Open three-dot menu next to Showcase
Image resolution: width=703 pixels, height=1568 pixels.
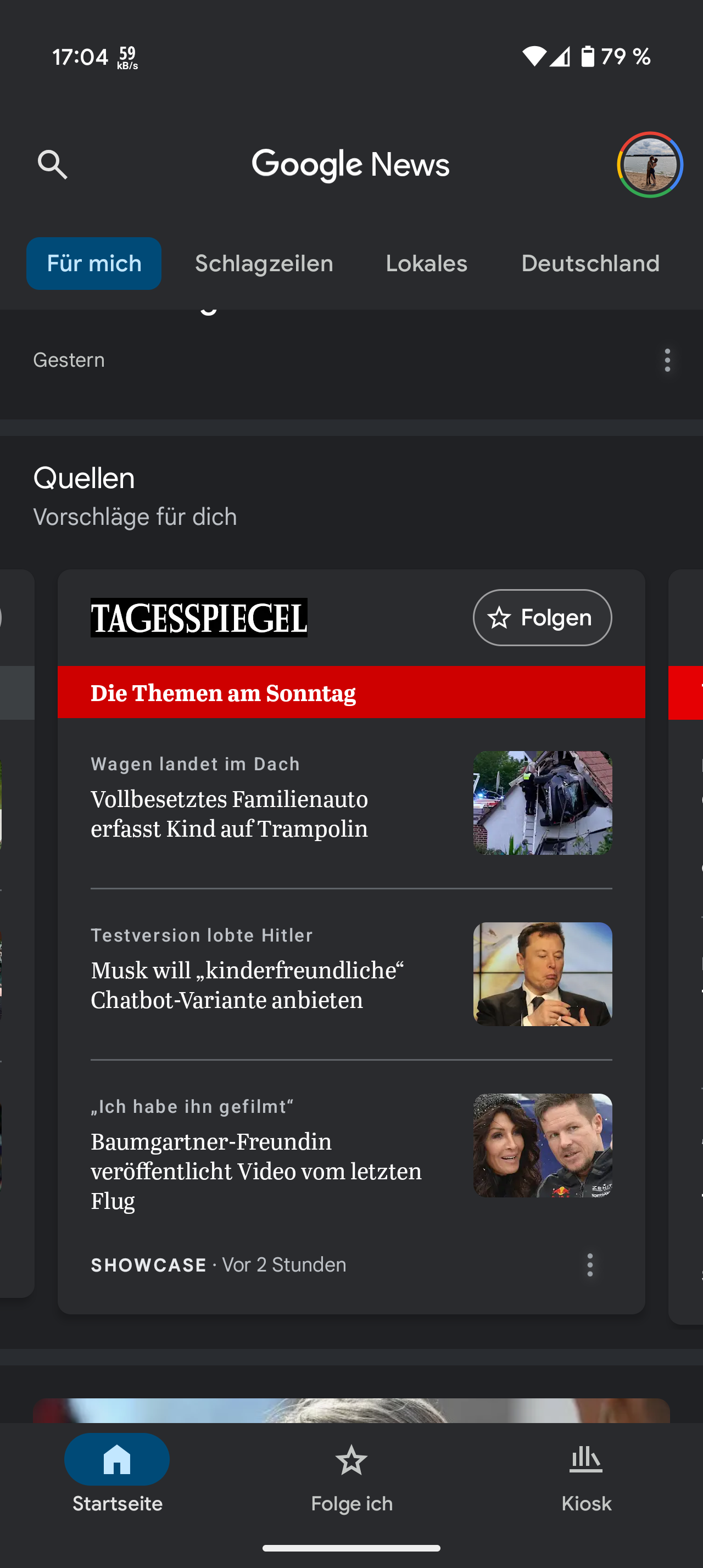click(x=589, y=1265)
